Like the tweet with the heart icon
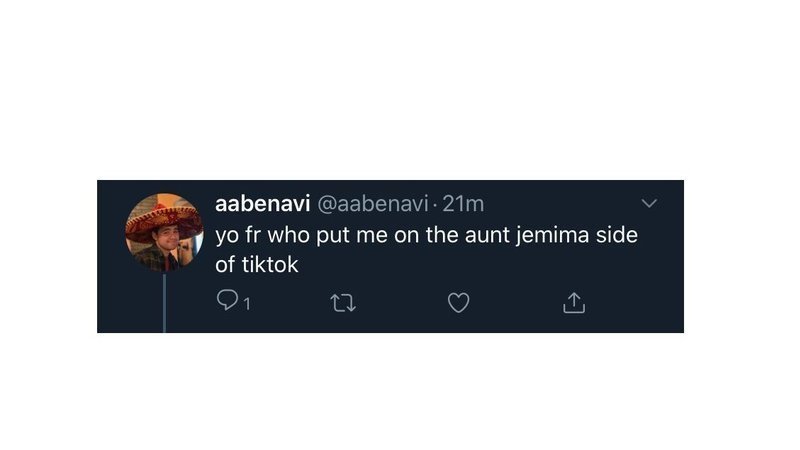Viewport: 800px width, 450px height. tap(458, 303)
